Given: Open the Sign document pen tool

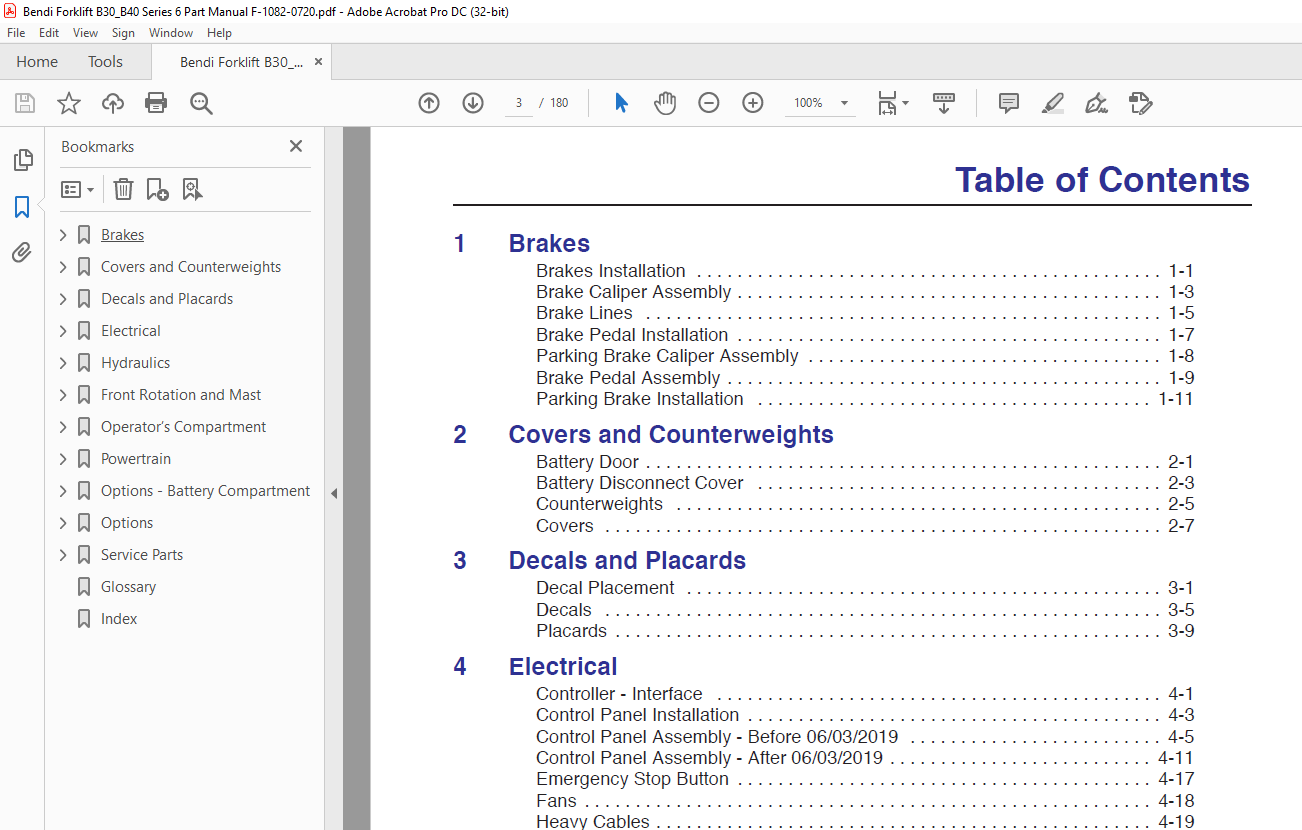Looking at the screenshot, I should click(1096, 103).
